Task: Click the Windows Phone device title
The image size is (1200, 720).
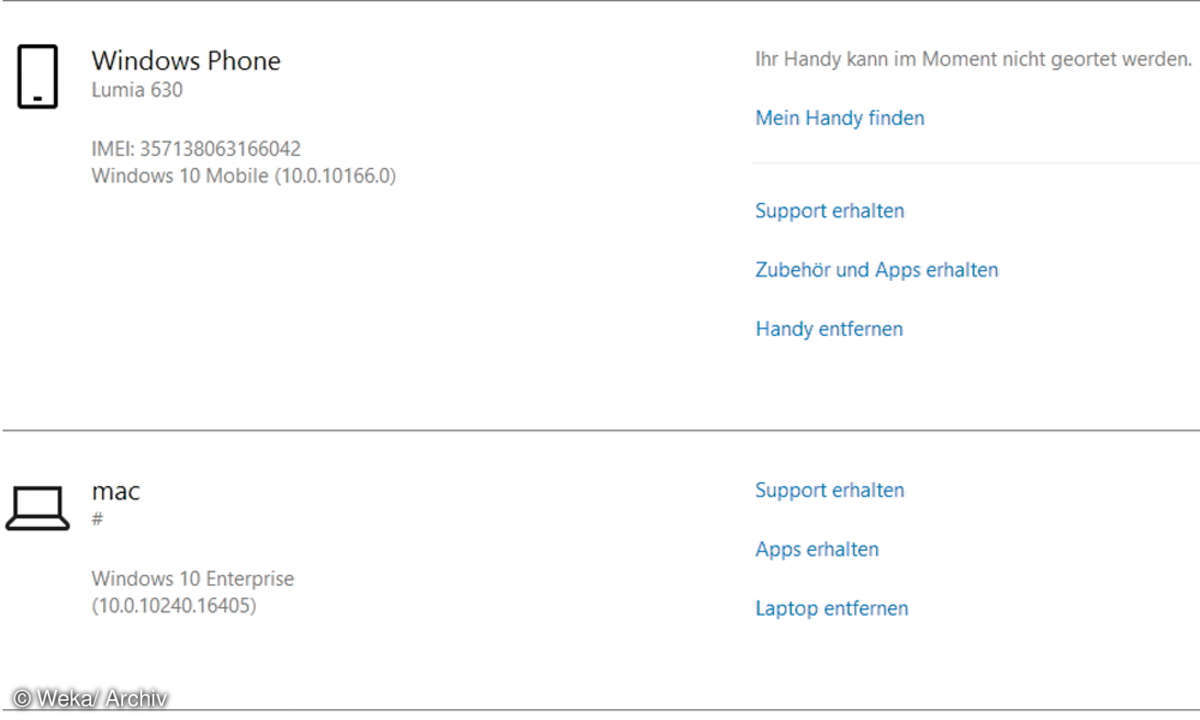Action: (x=186, y=61)
